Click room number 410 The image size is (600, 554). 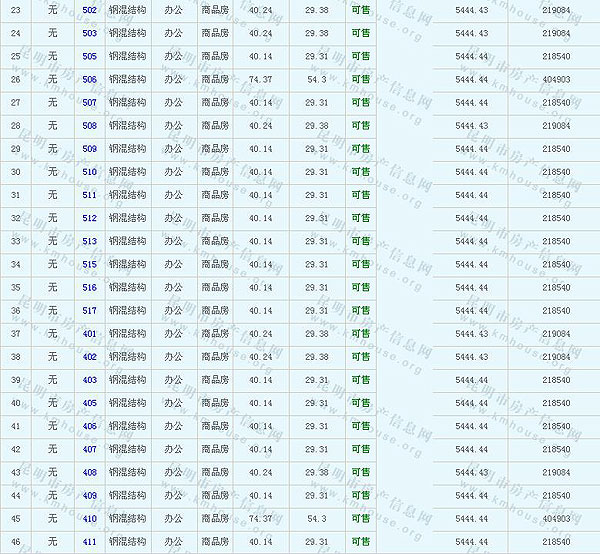[90, 519]
